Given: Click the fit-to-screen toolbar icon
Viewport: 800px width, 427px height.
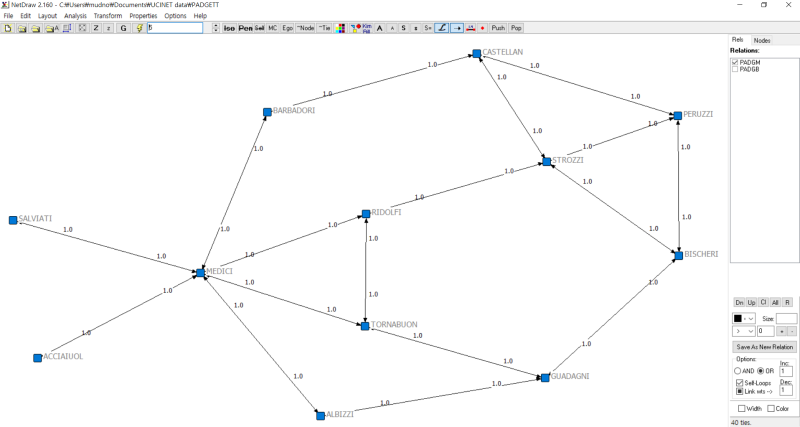Looking at the screenshot, I should 82,28.
